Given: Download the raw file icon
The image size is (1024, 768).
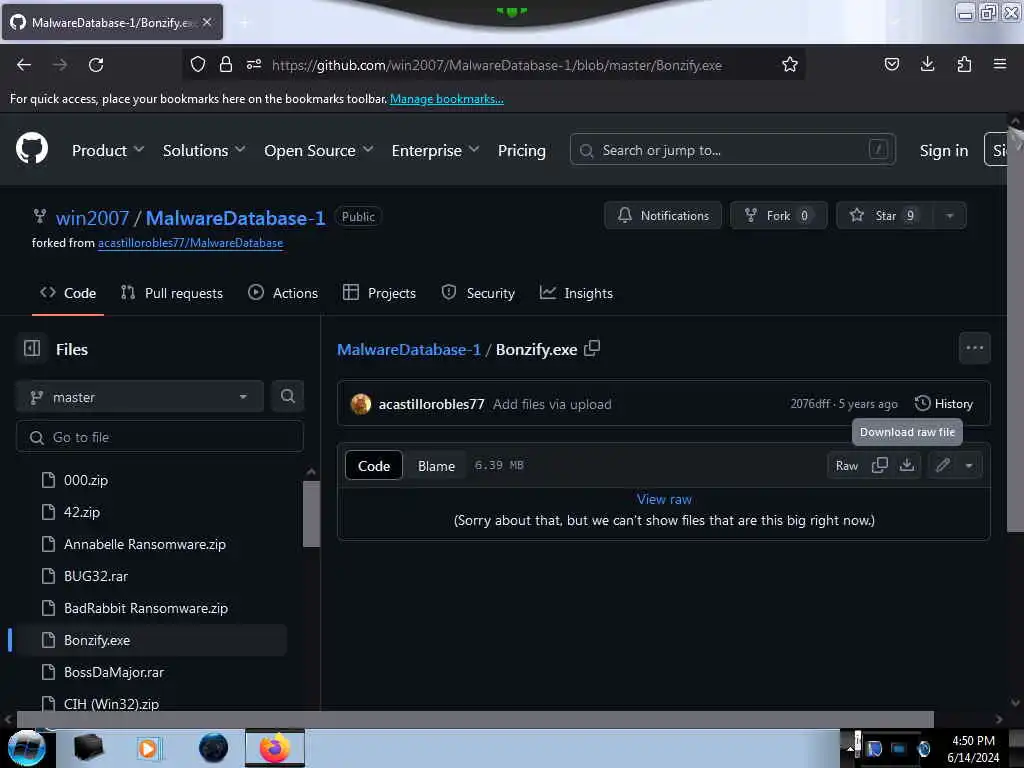Looking at the screenshot, I should [907, 465].
